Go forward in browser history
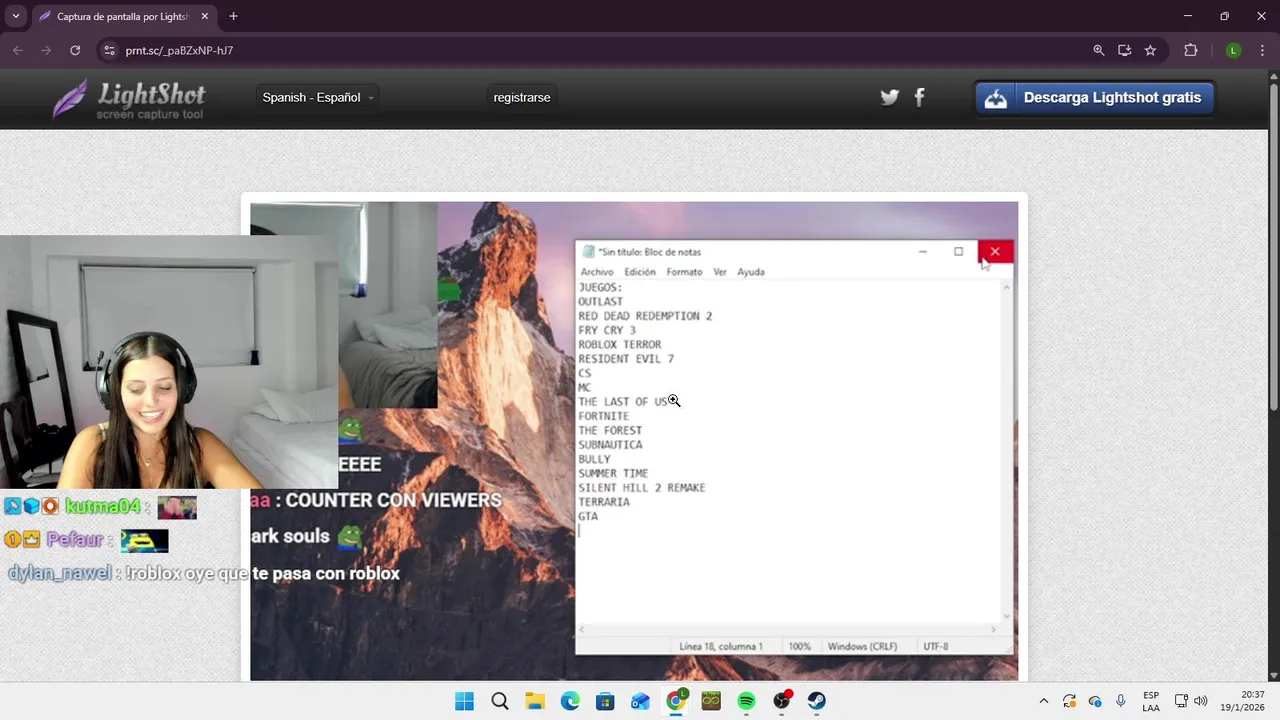The image size is (1280, 720). click(x=46, y=50)
